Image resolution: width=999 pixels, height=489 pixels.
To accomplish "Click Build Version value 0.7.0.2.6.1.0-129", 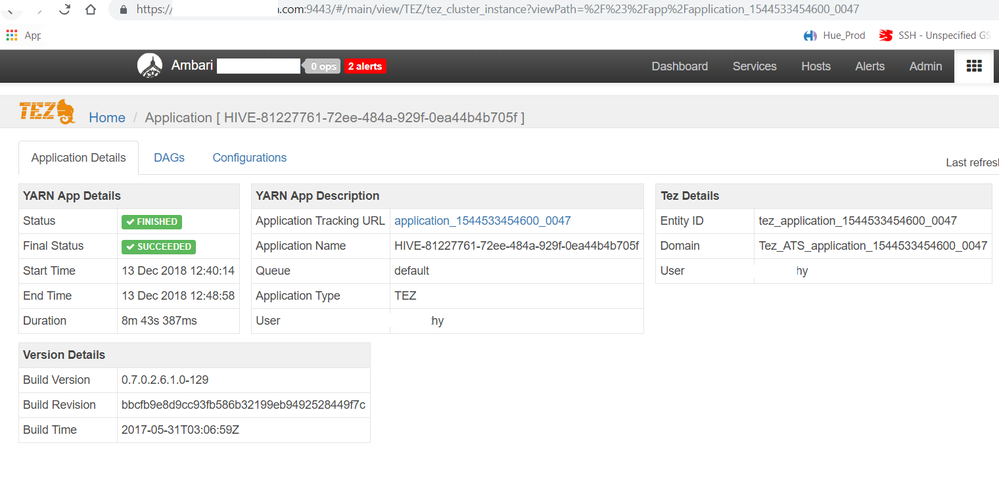I will point(165,380).
